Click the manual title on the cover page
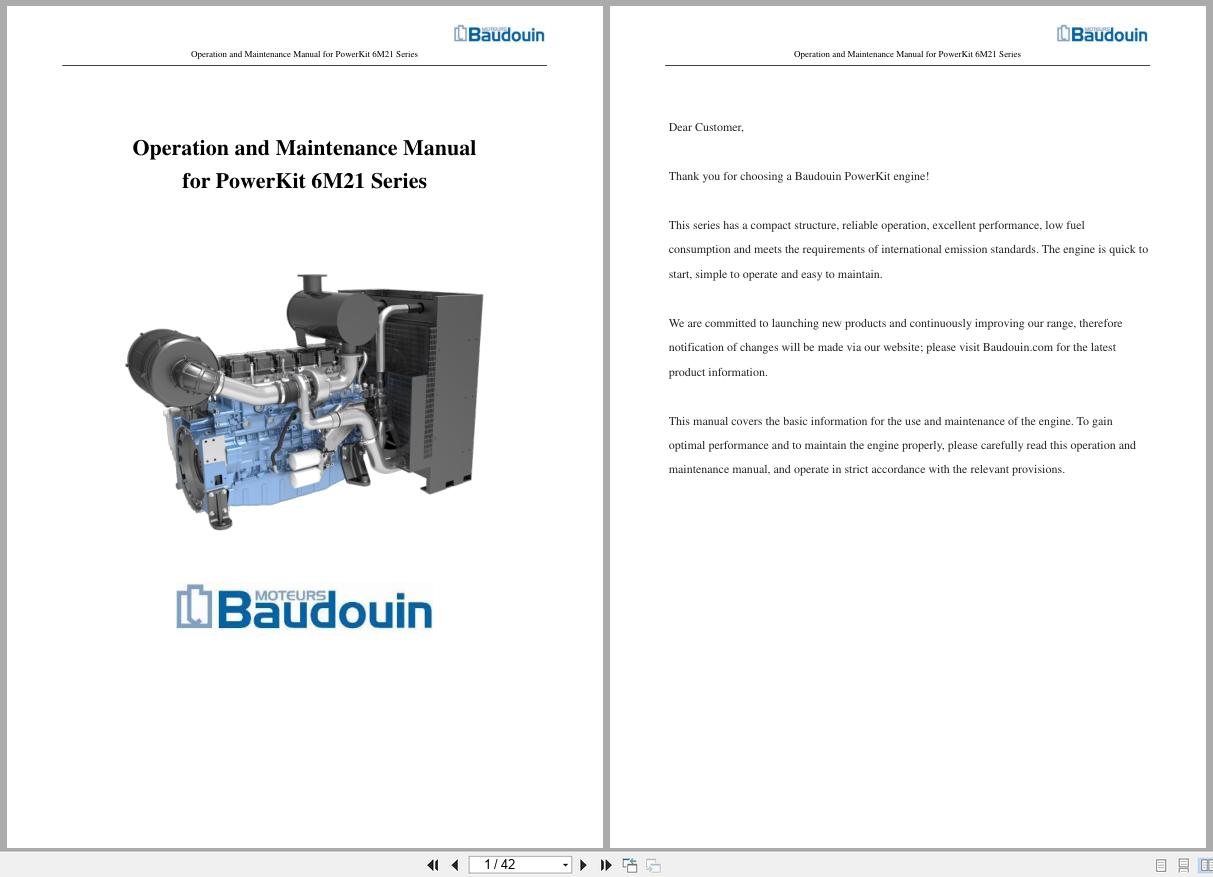This screenshot has height=877, width=1213. 304,164
